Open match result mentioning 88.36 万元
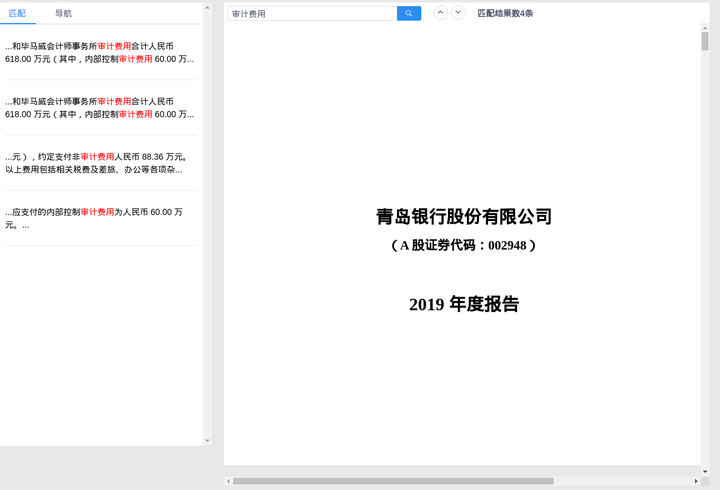The width and height of the screenshot is (720, 490). tap(101, 163)
